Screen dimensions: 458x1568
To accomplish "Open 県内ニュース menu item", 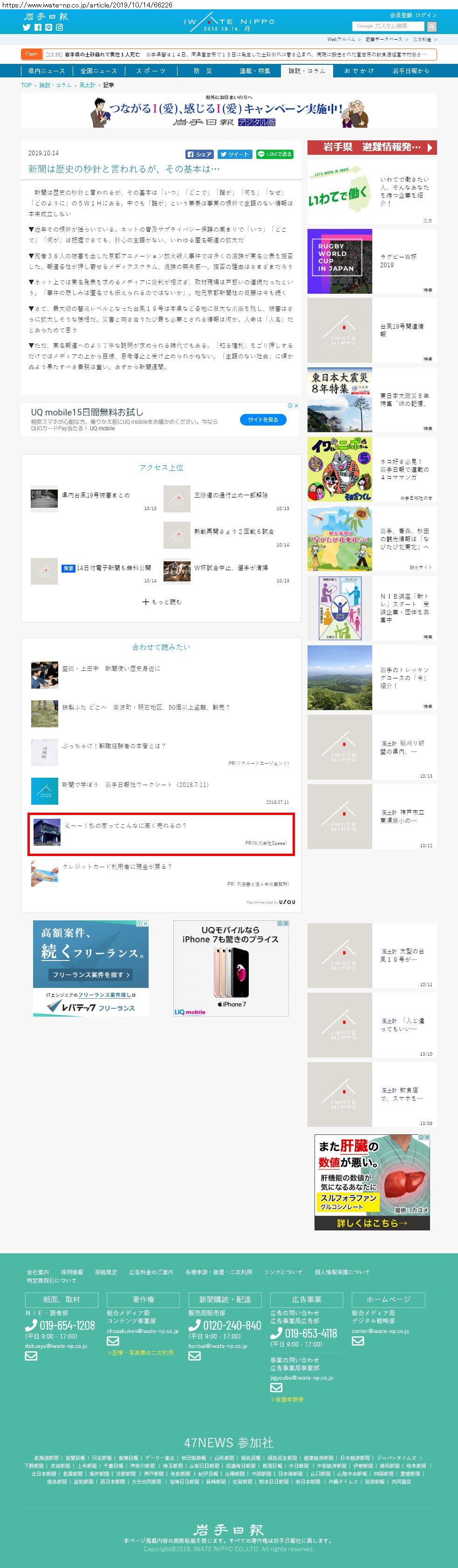I will pyautogui.click(x=47, y=70).
